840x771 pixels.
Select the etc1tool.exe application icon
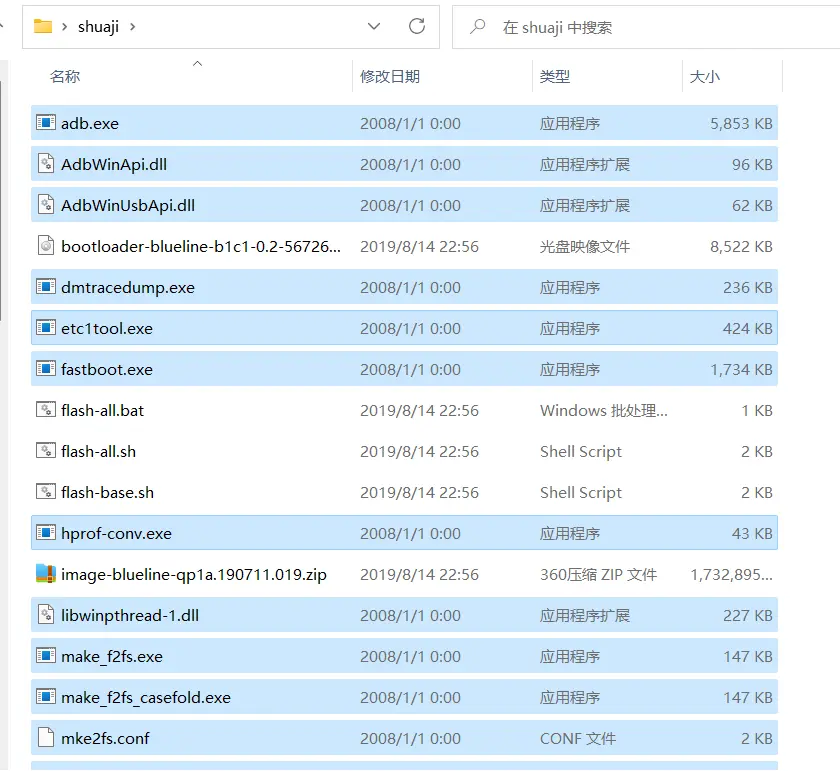click(x=46, y=327)
